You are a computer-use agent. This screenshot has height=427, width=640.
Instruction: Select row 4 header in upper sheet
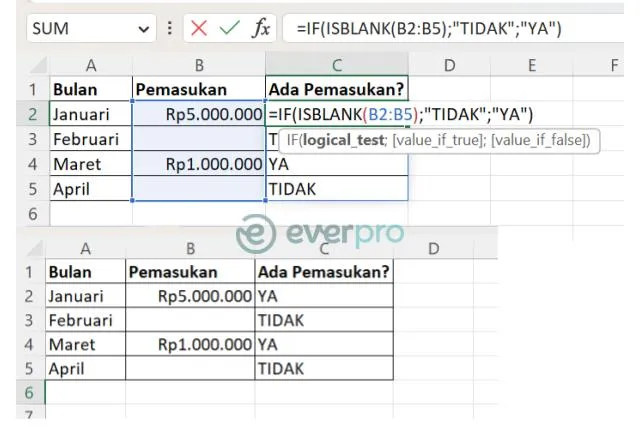click(x=33, y=164)
